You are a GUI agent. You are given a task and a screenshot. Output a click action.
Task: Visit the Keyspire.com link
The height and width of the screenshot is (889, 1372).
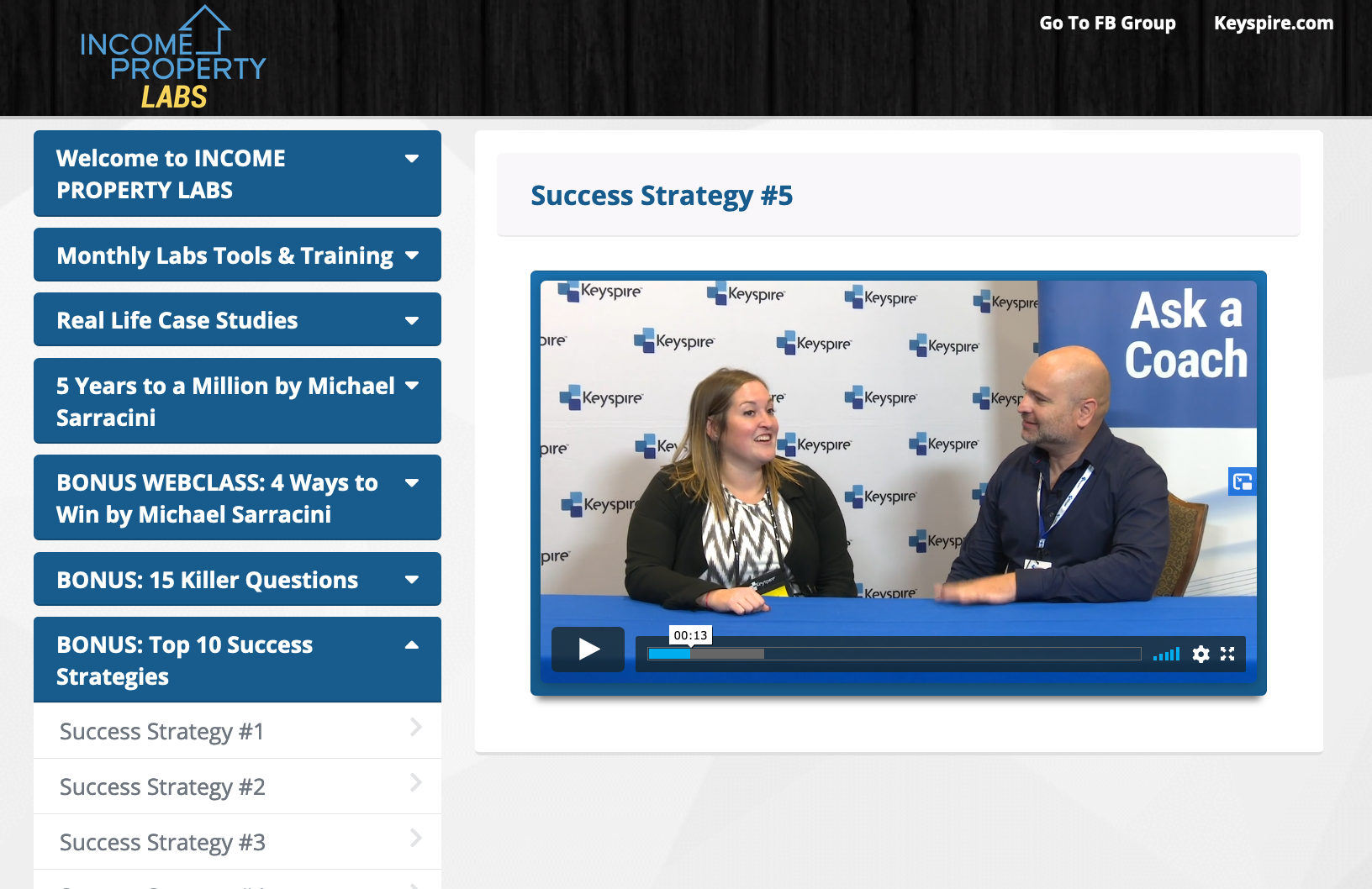point(1273,24)
